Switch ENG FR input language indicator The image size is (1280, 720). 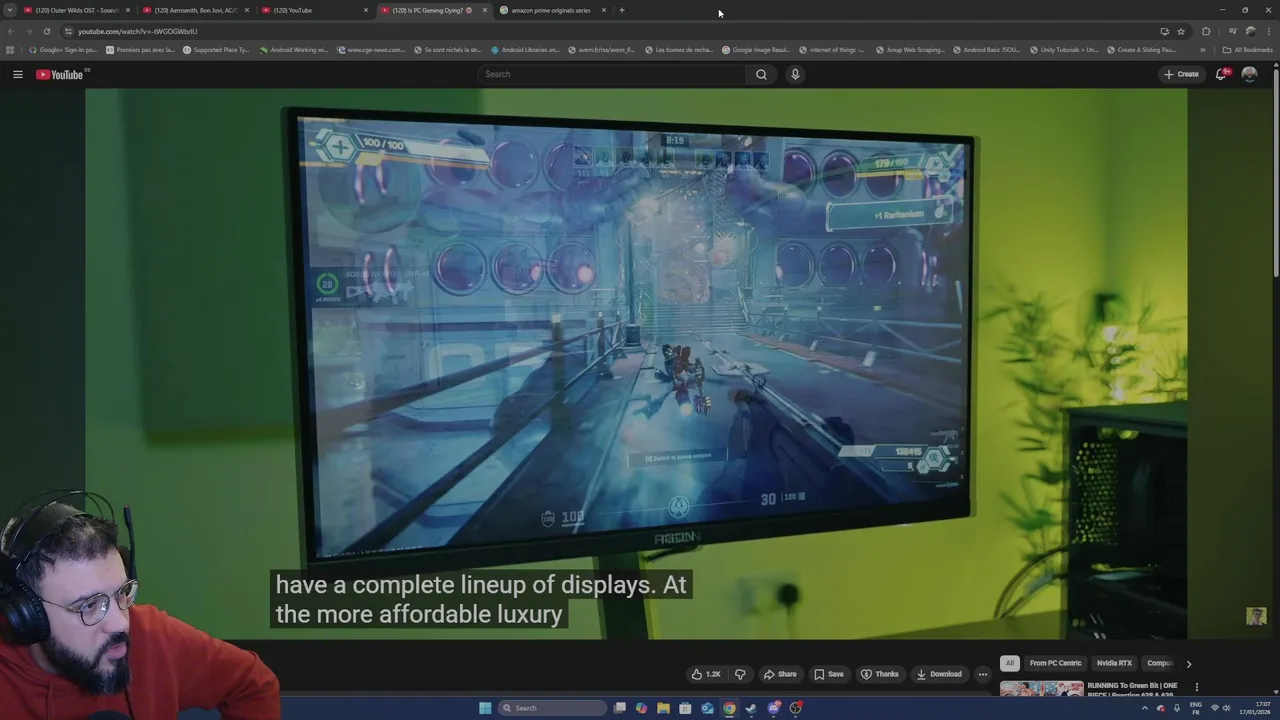pos(1197,708)
